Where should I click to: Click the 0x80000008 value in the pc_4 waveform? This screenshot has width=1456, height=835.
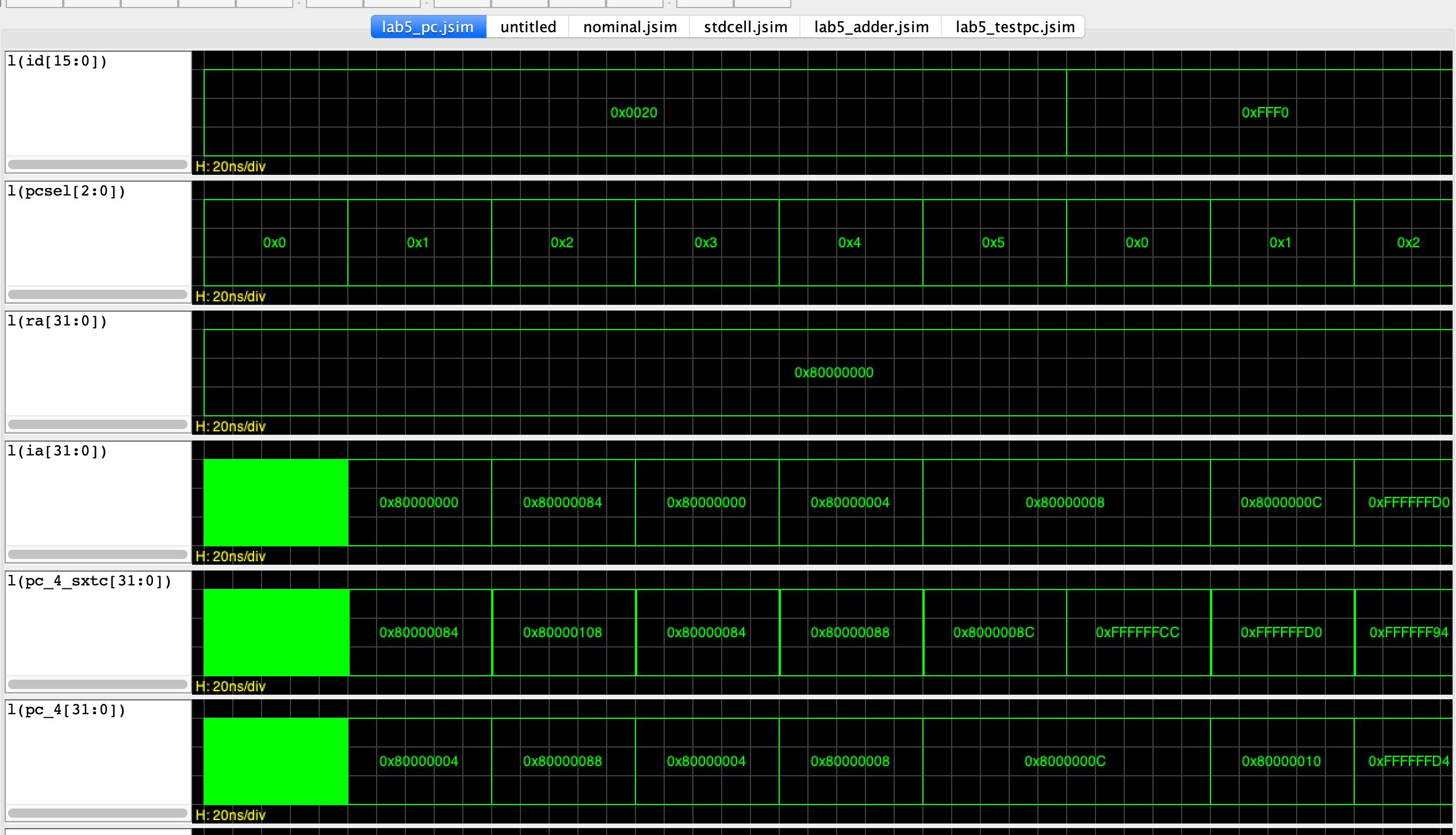850,761
